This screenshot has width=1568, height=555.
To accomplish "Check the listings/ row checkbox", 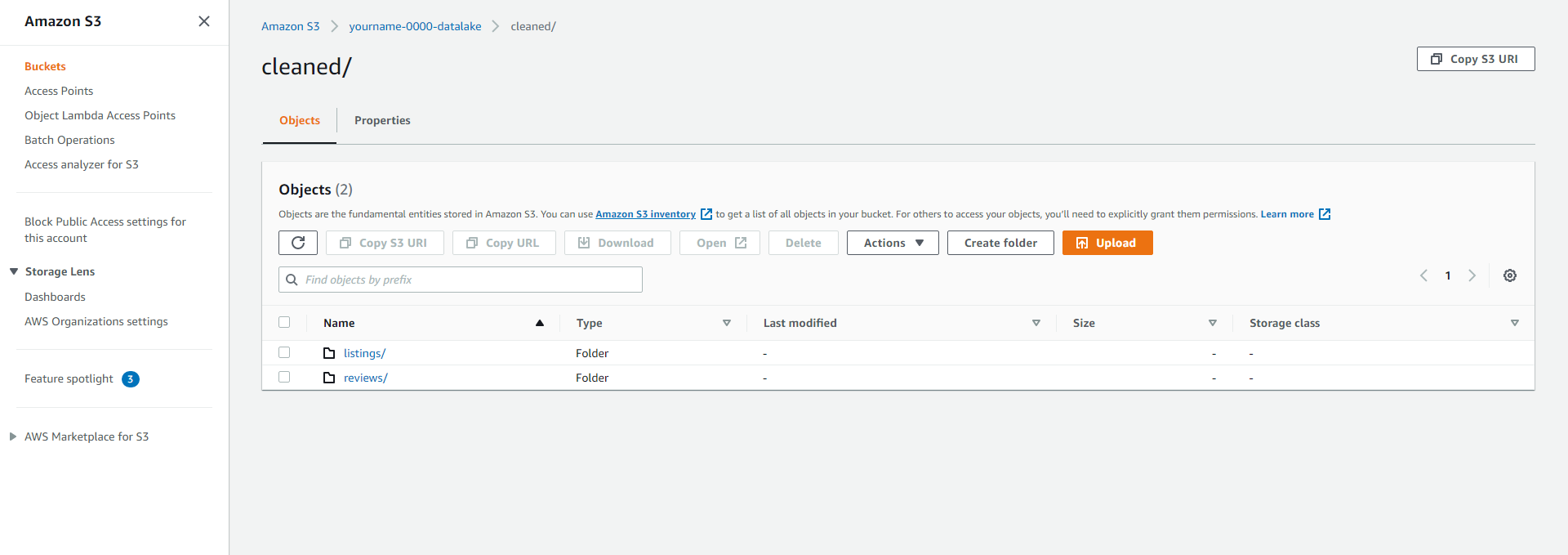I will tap(284, 352).
